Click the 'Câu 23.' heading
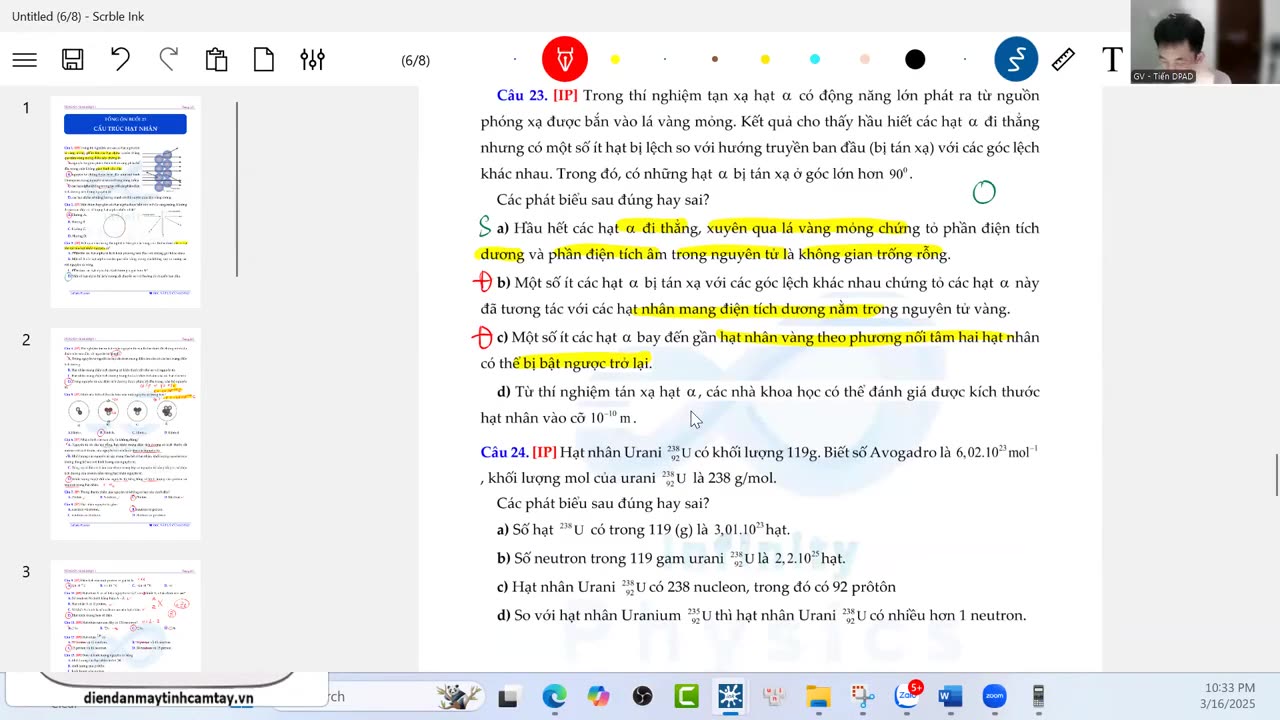 click(x=521, y=96)
